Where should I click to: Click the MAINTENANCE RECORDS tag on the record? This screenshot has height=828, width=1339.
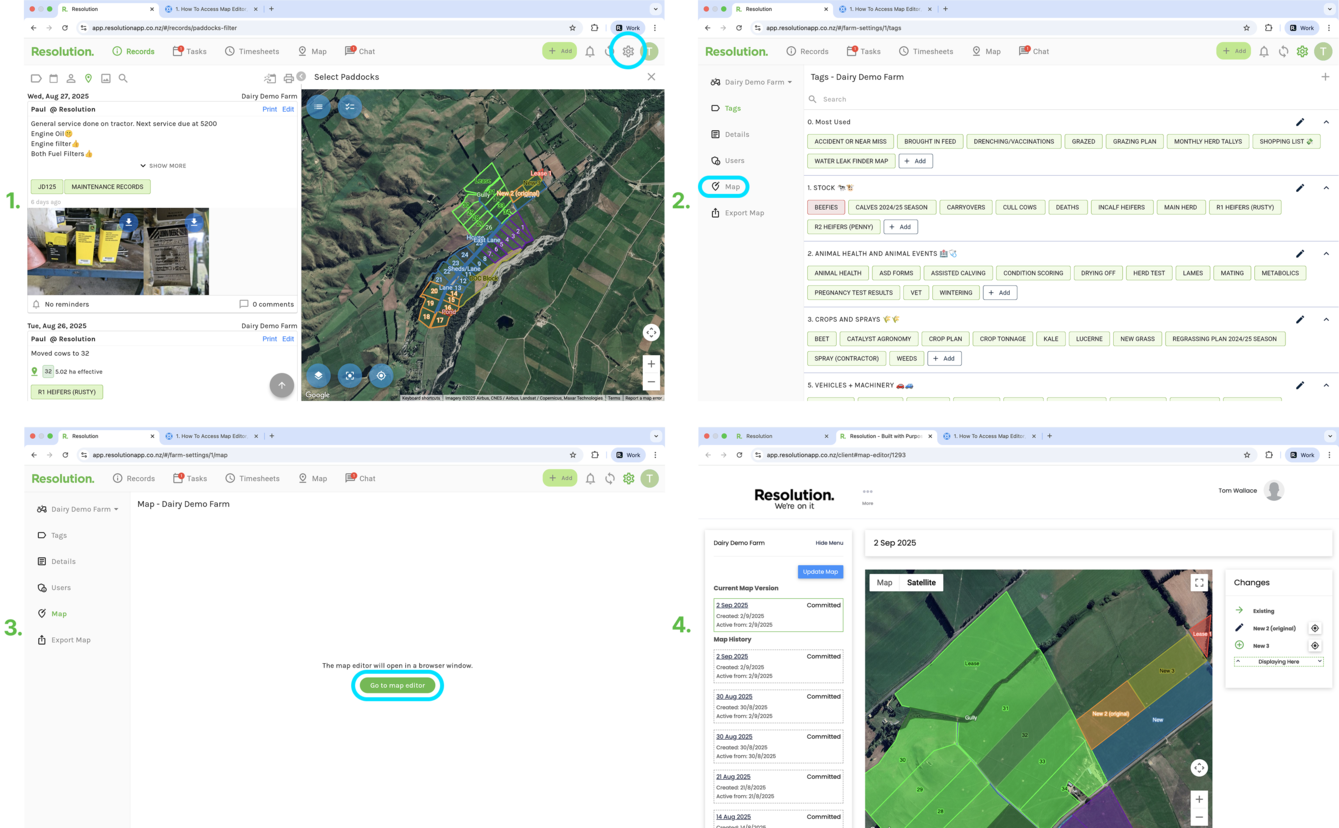point(107,187)
